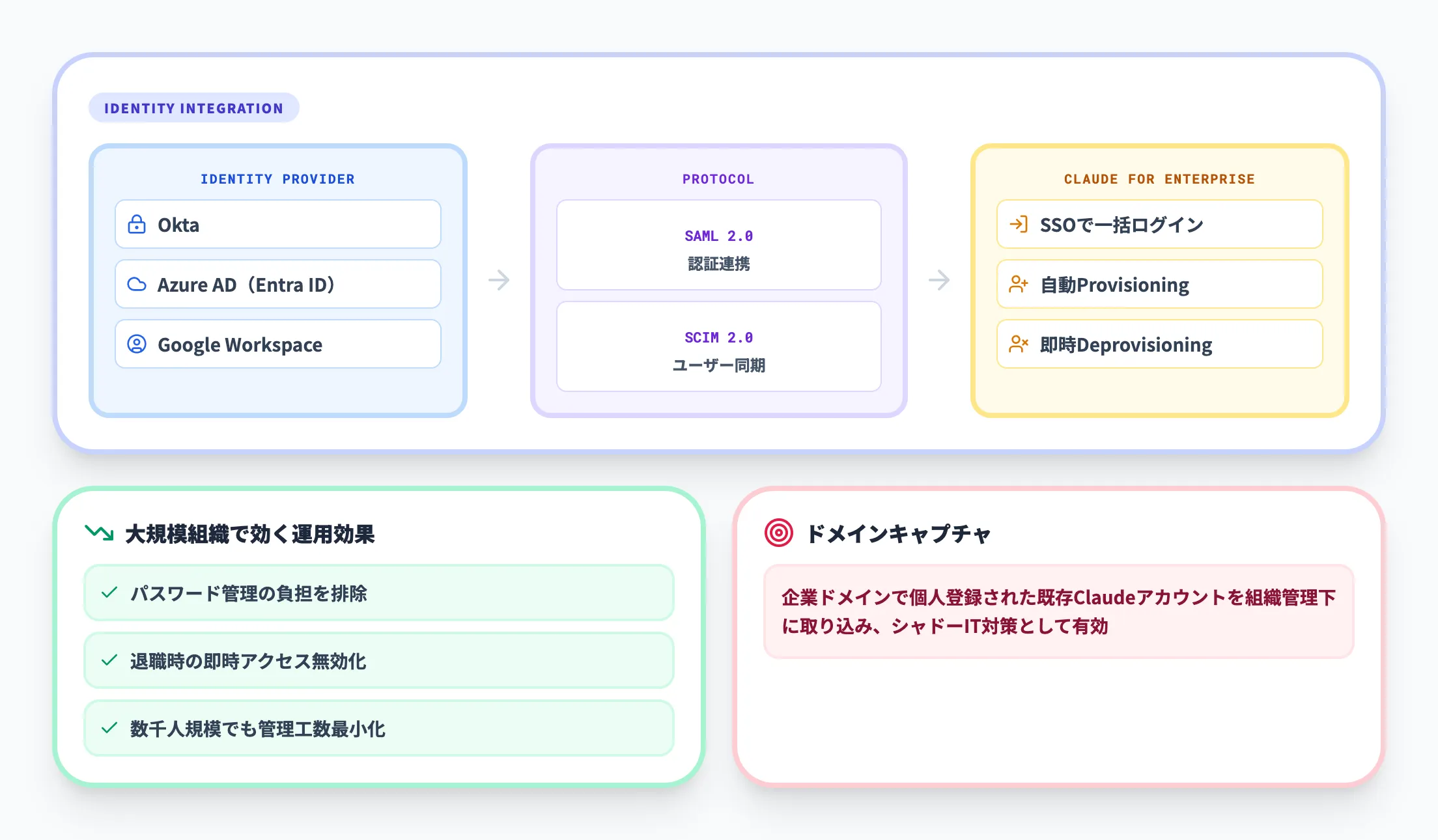Click the PROTOCOL heading
The height and width of the screenshot is (840, 1438).
point(718,179)
